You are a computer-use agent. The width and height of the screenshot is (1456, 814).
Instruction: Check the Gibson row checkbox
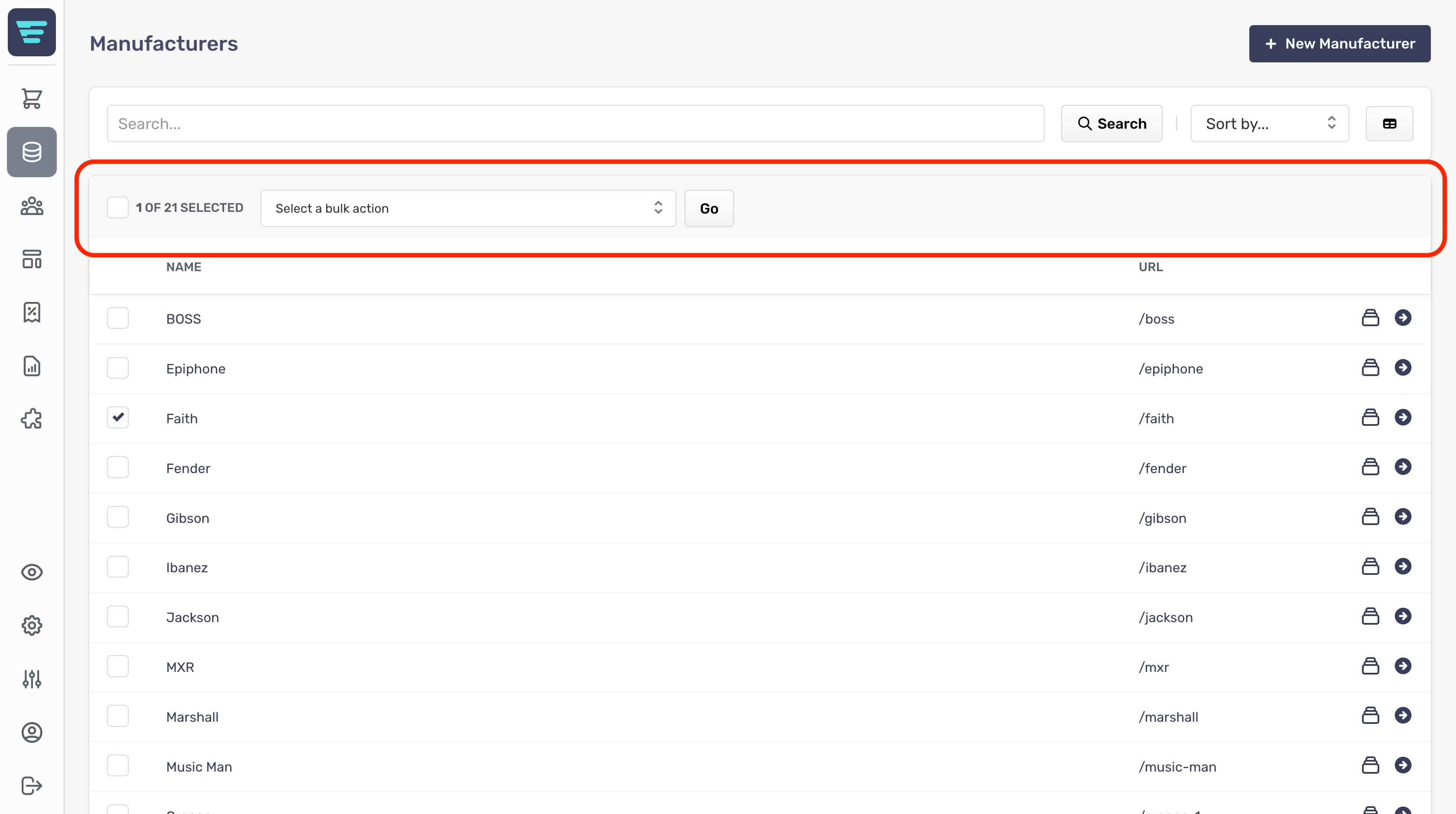117,517
